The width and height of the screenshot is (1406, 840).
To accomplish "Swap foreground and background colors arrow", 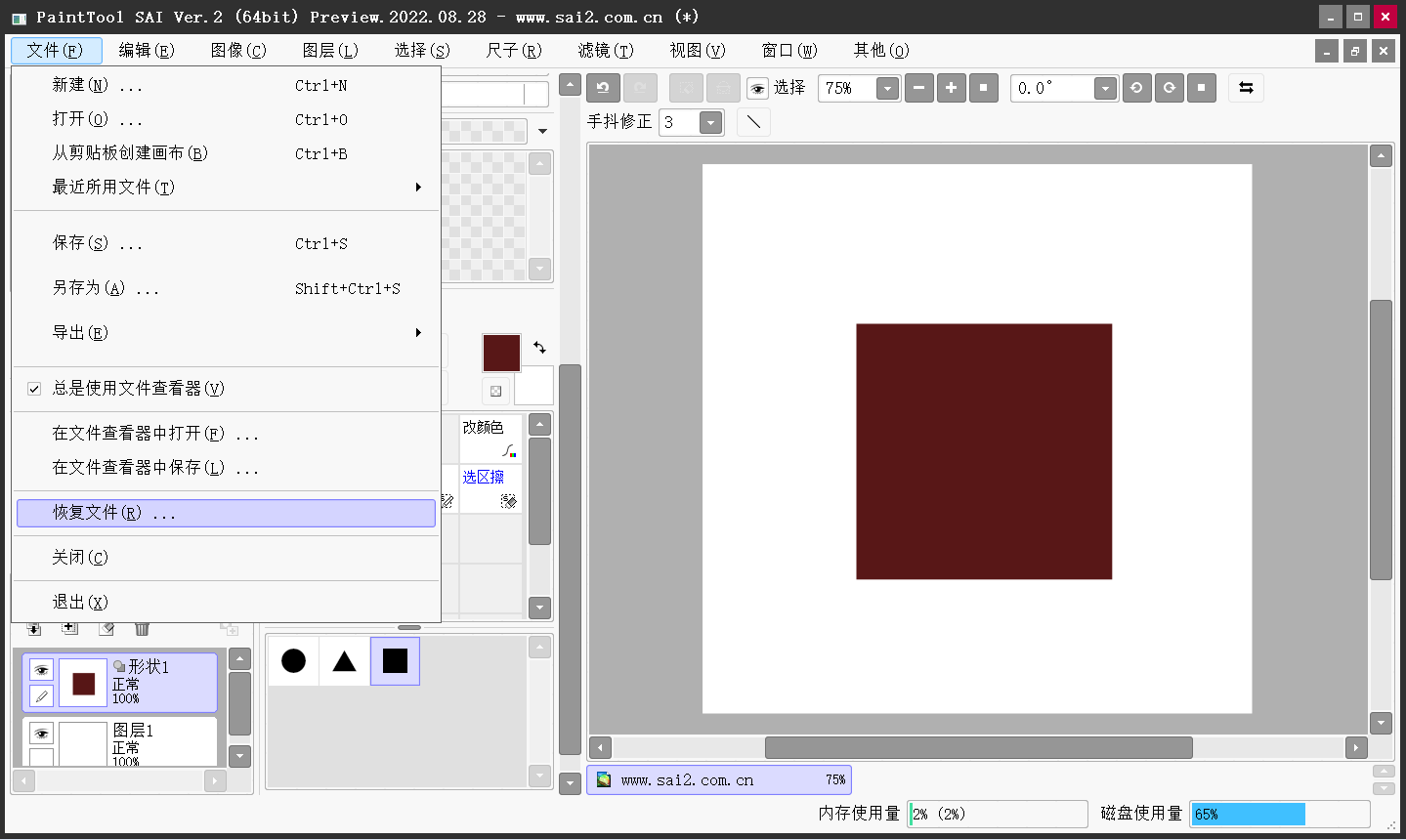I will click(539, 347).
